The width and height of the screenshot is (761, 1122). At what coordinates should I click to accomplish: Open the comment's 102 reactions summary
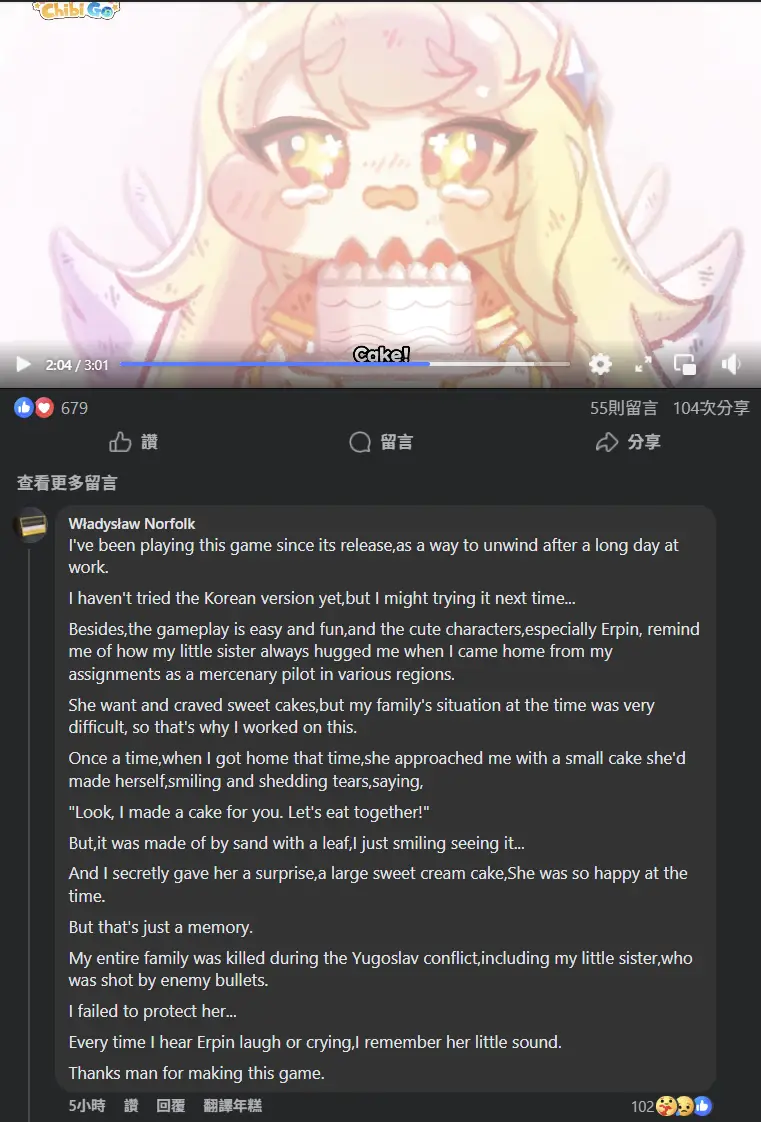point(672,1106)
